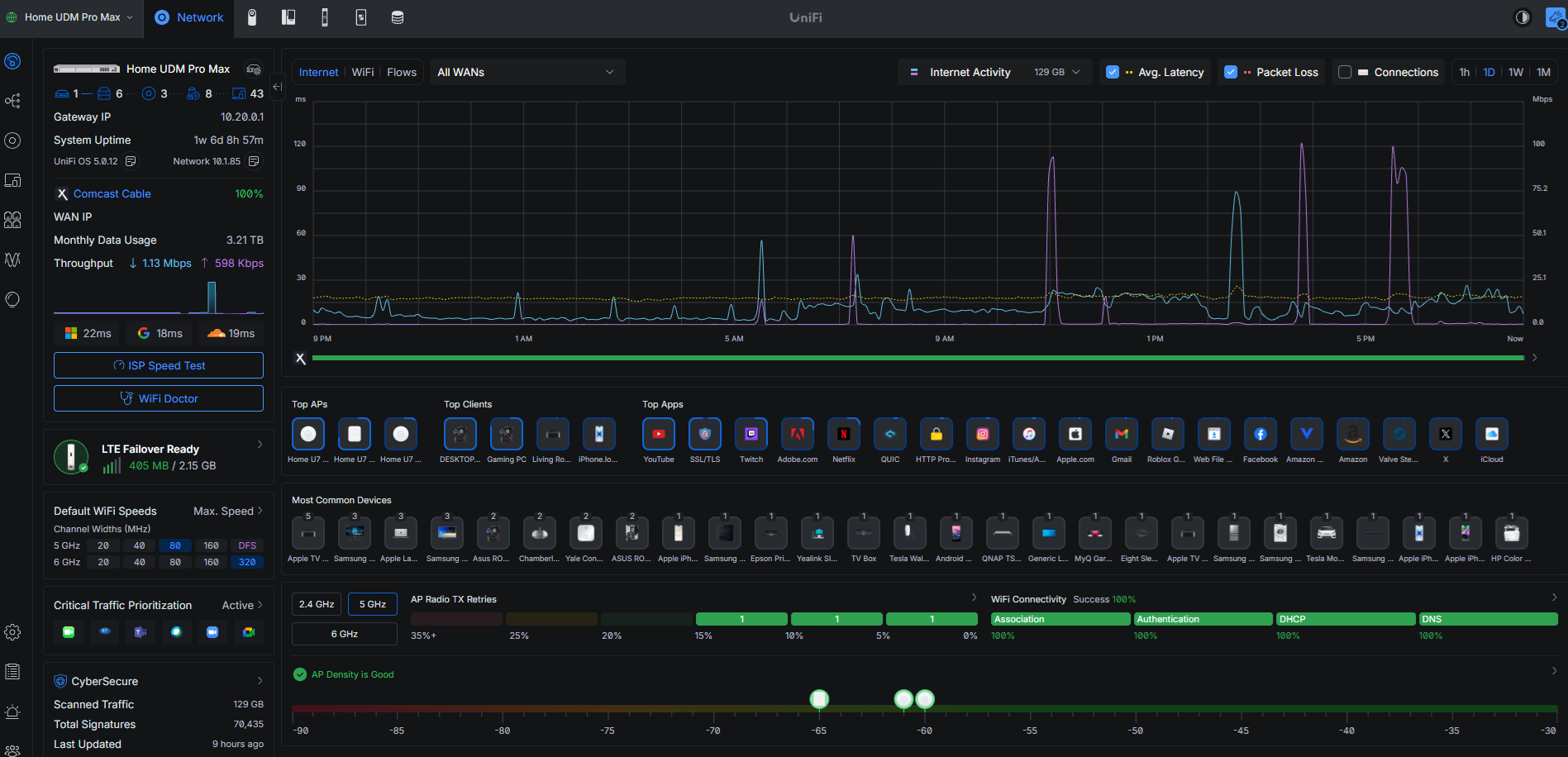This screenshot has height=757, width=1568.
Task: Open YouTube in Top Apps
Action: tap(659, 435)
